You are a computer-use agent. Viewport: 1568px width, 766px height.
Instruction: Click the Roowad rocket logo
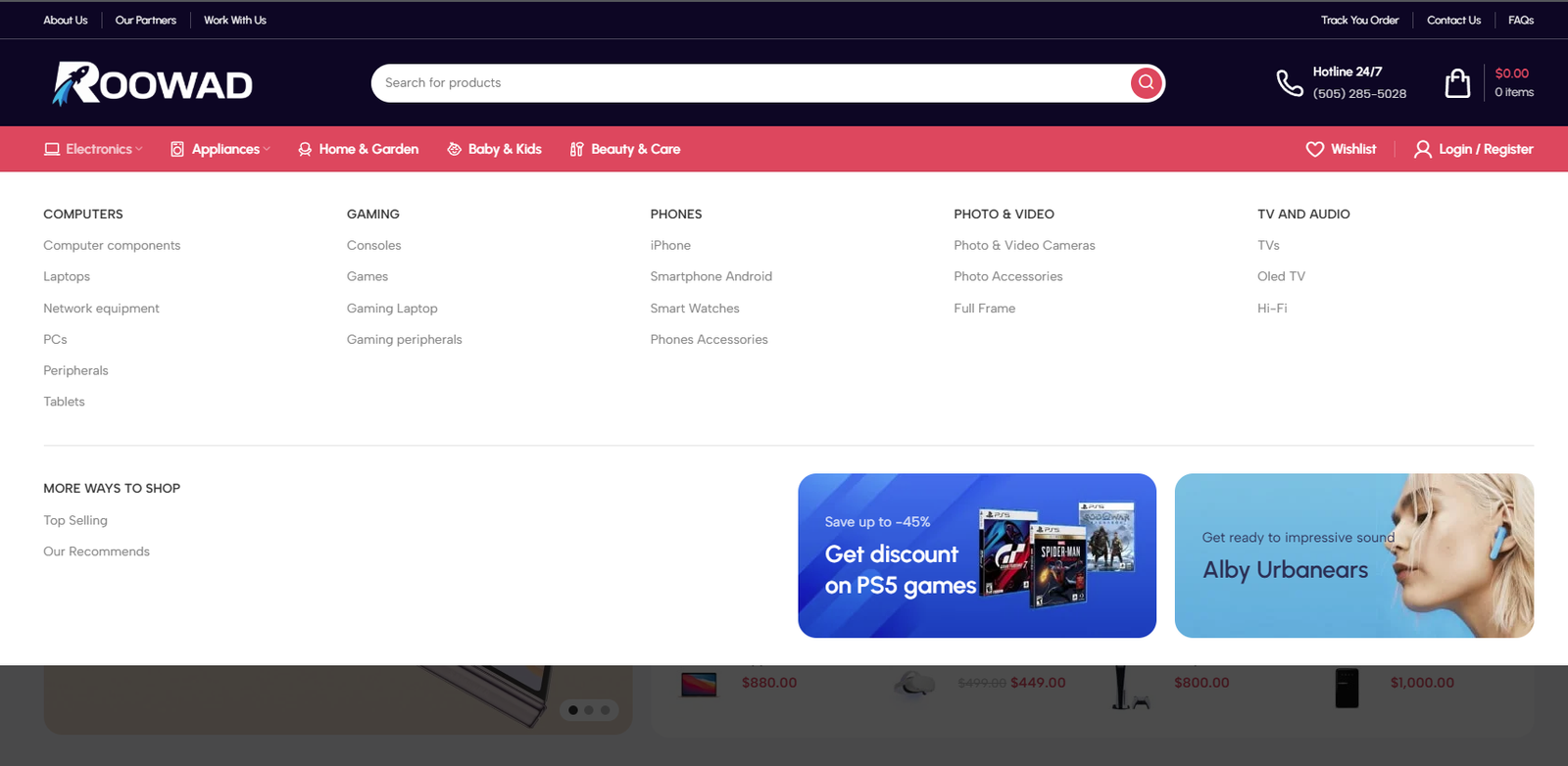pyautogui.click(x=153, y=83)
